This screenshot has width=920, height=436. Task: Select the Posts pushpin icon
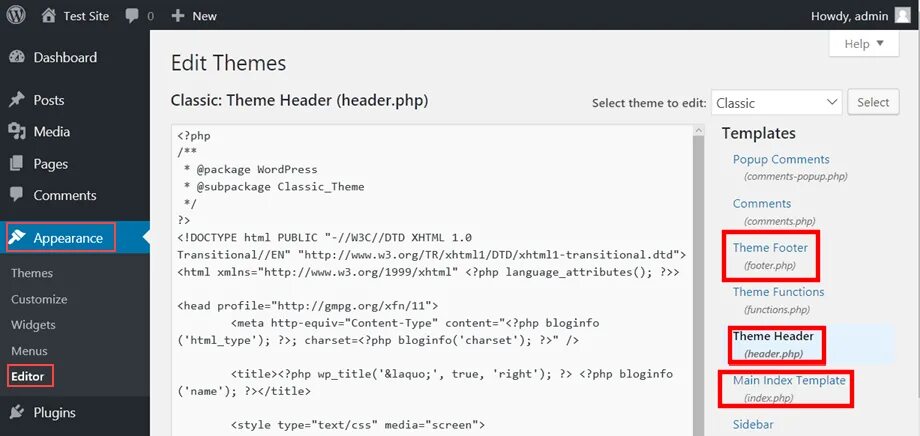point(17,100)
